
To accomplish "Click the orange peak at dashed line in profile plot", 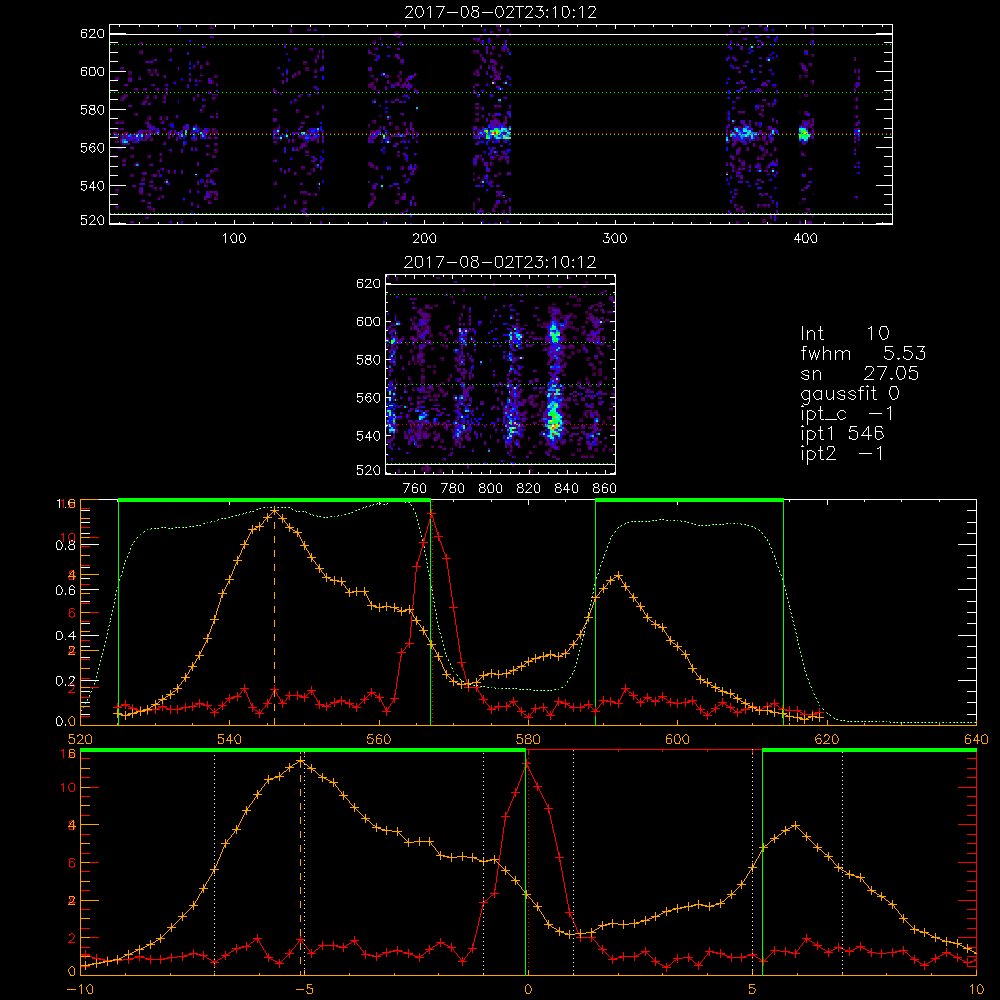I will pyautogui.click(x=275, y=510).
